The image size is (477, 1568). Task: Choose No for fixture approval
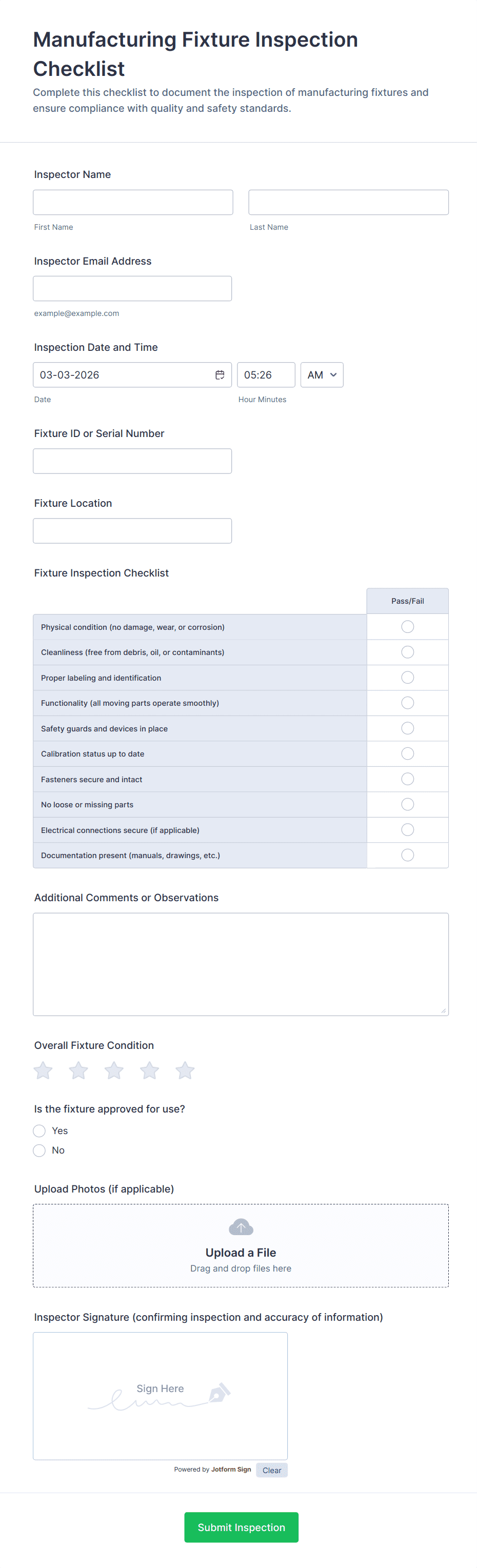coord(39,1150)
